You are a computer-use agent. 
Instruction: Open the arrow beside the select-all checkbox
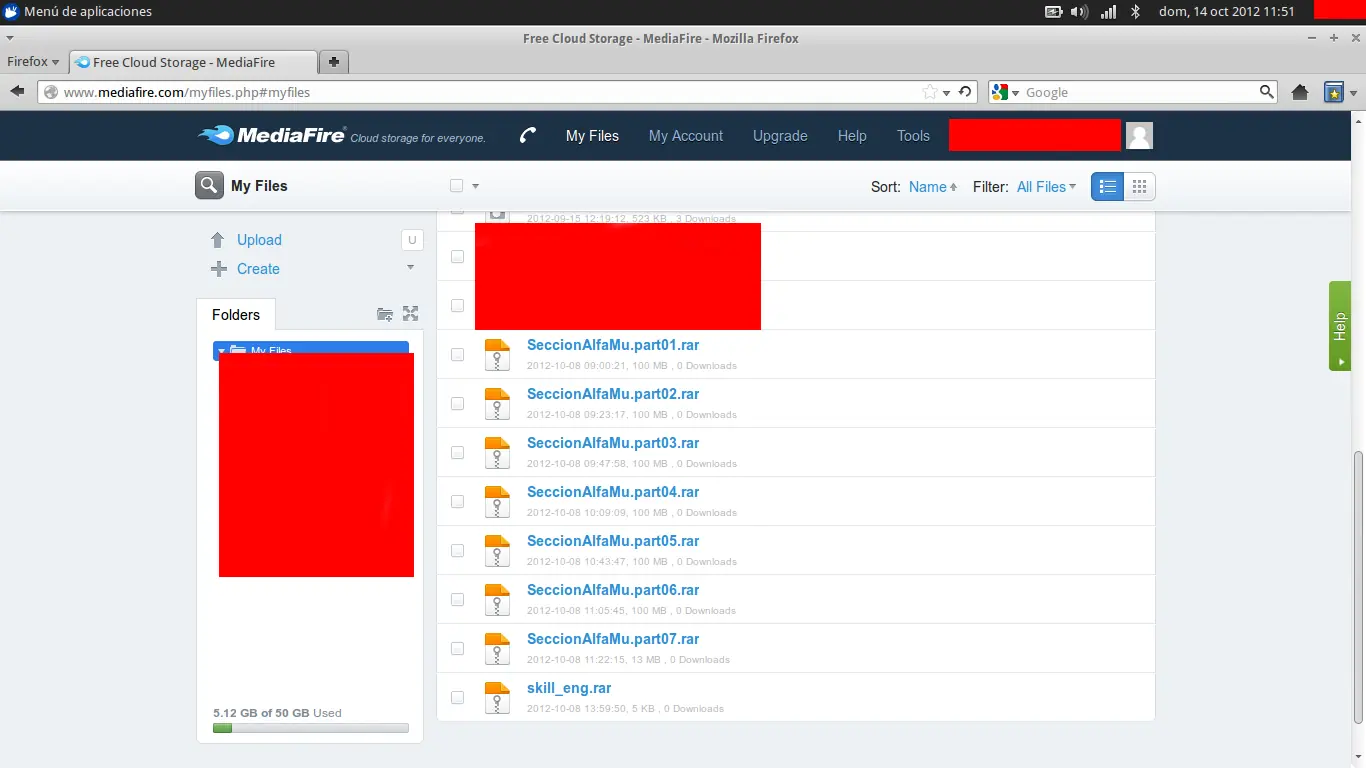point(476,186)
